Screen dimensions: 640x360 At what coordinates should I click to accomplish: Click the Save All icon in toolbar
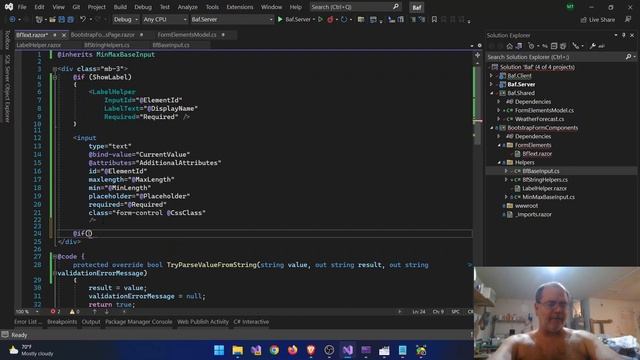[x=70, y=19]
